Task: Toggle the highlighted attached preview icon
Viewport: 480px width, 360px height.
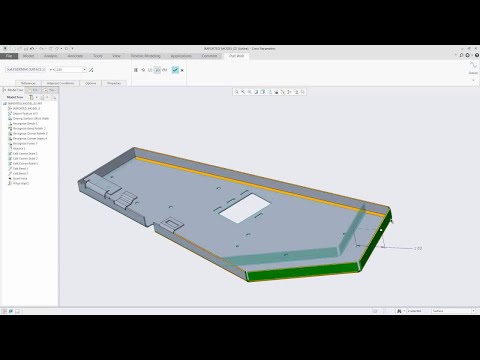Action: (157, 70)
